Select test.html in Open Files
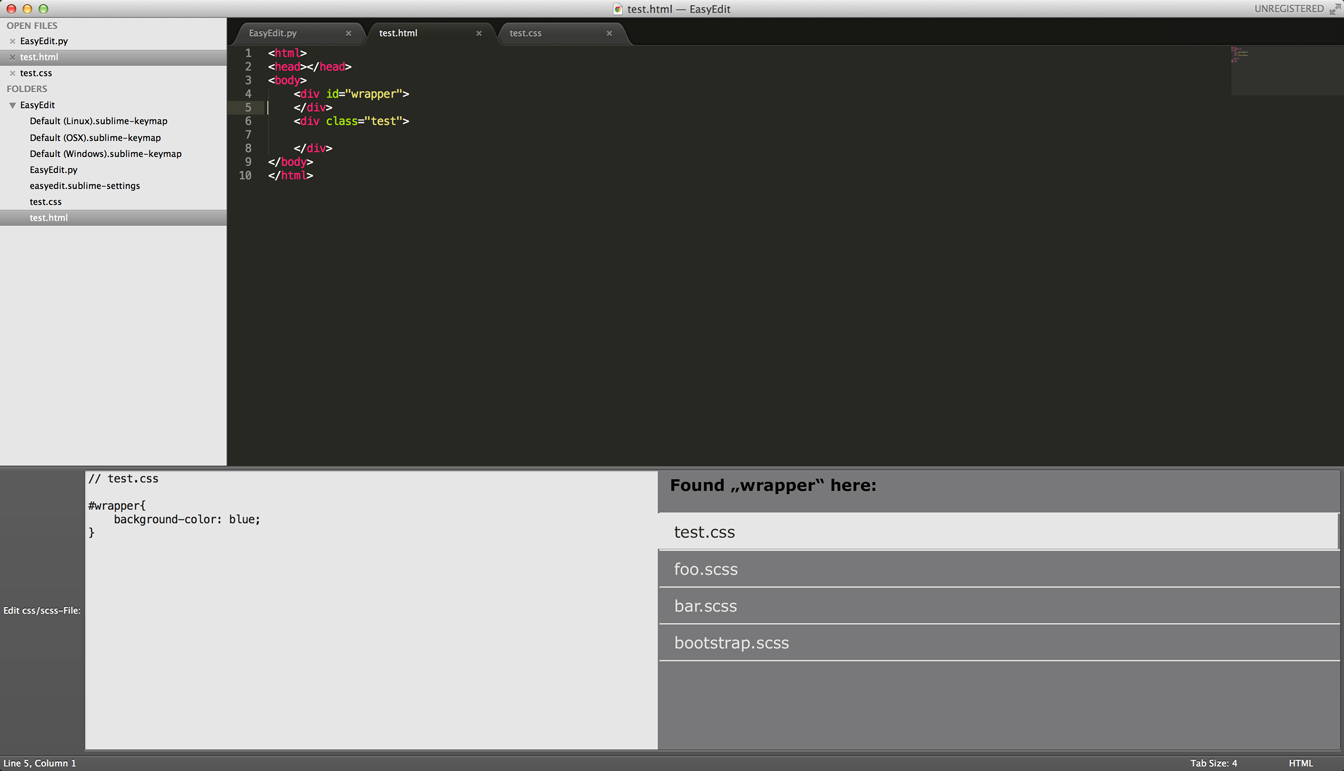 (x=113, y=57)
